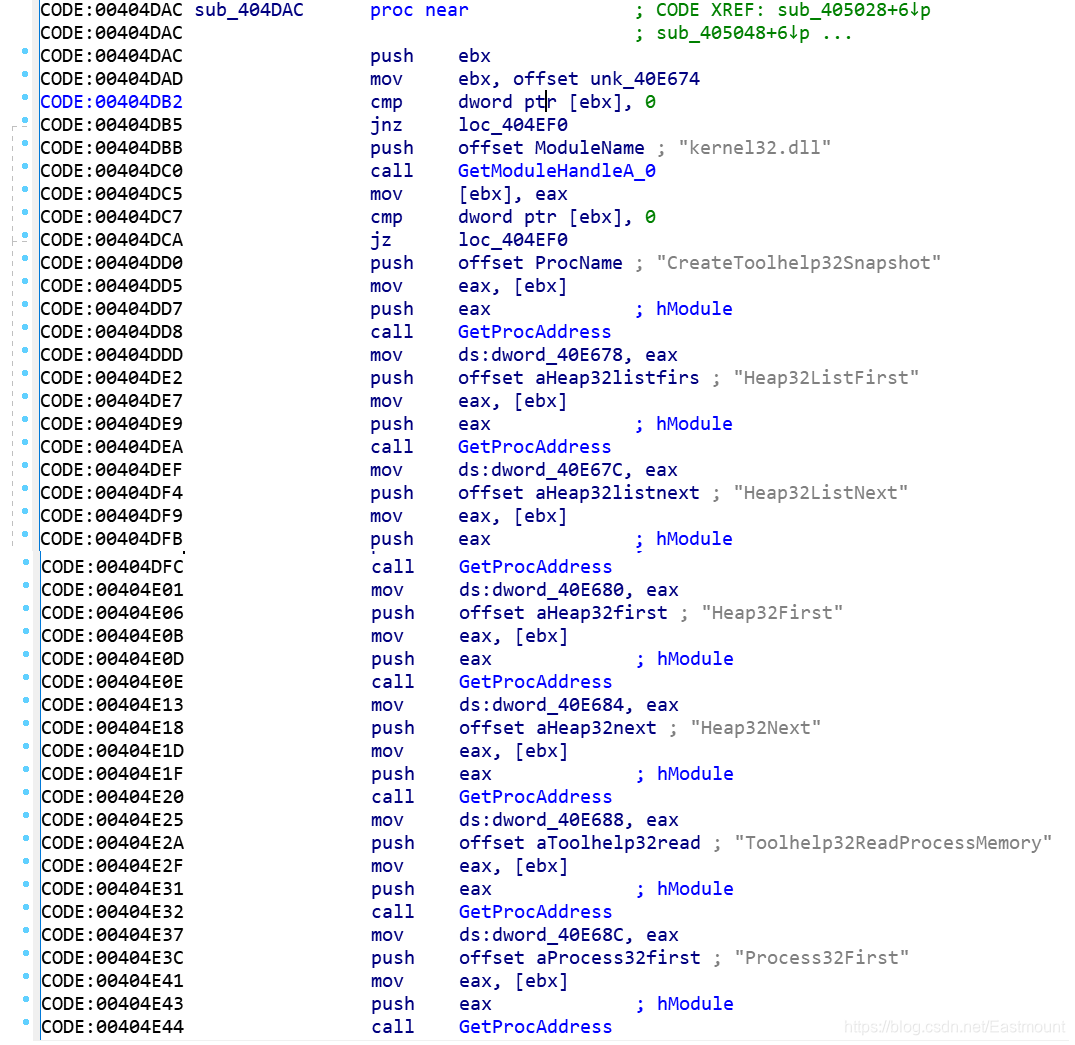The height and width of the screenshot is (1045, 1075).
Task: Click offset unk_40E674 operand
Action: (607, 79)
